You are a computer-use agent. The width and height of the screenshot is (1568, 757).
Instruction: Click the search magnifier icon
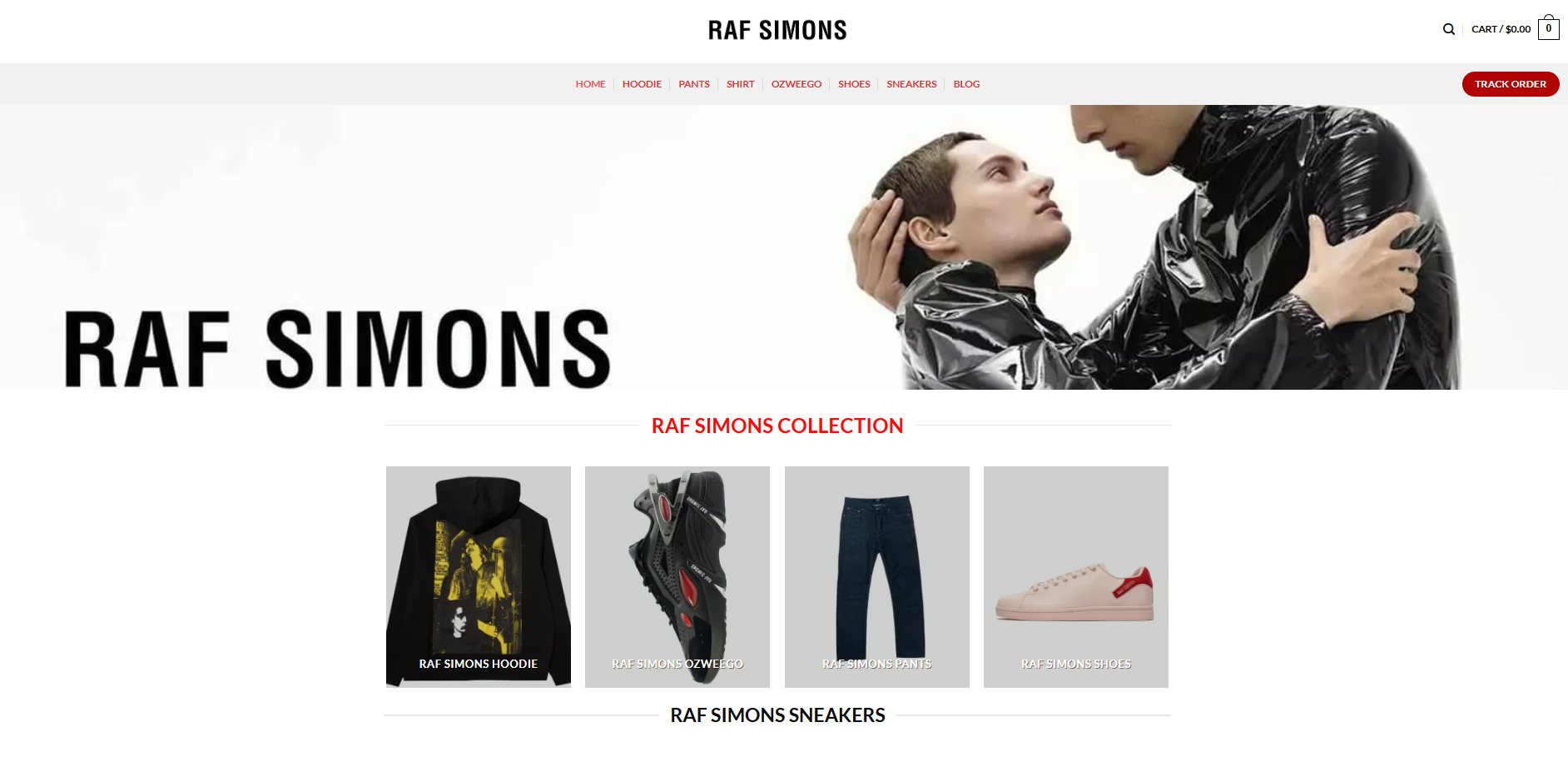click(1449, 29)
